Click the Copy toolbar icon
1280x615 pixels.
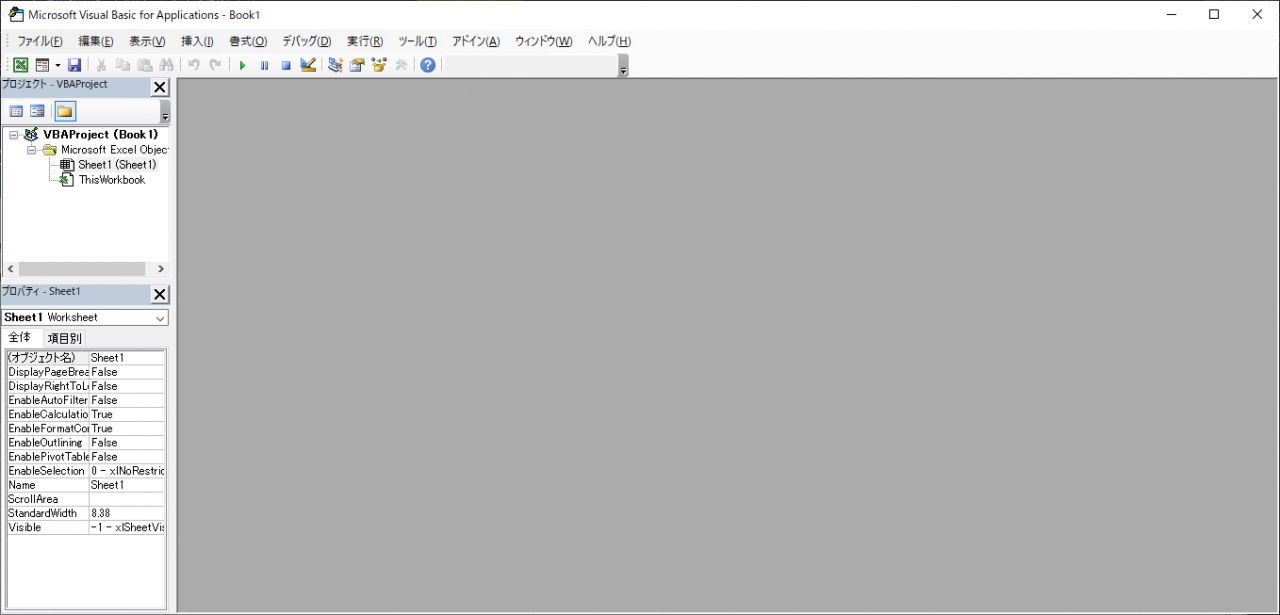click(x=123, y=65)
